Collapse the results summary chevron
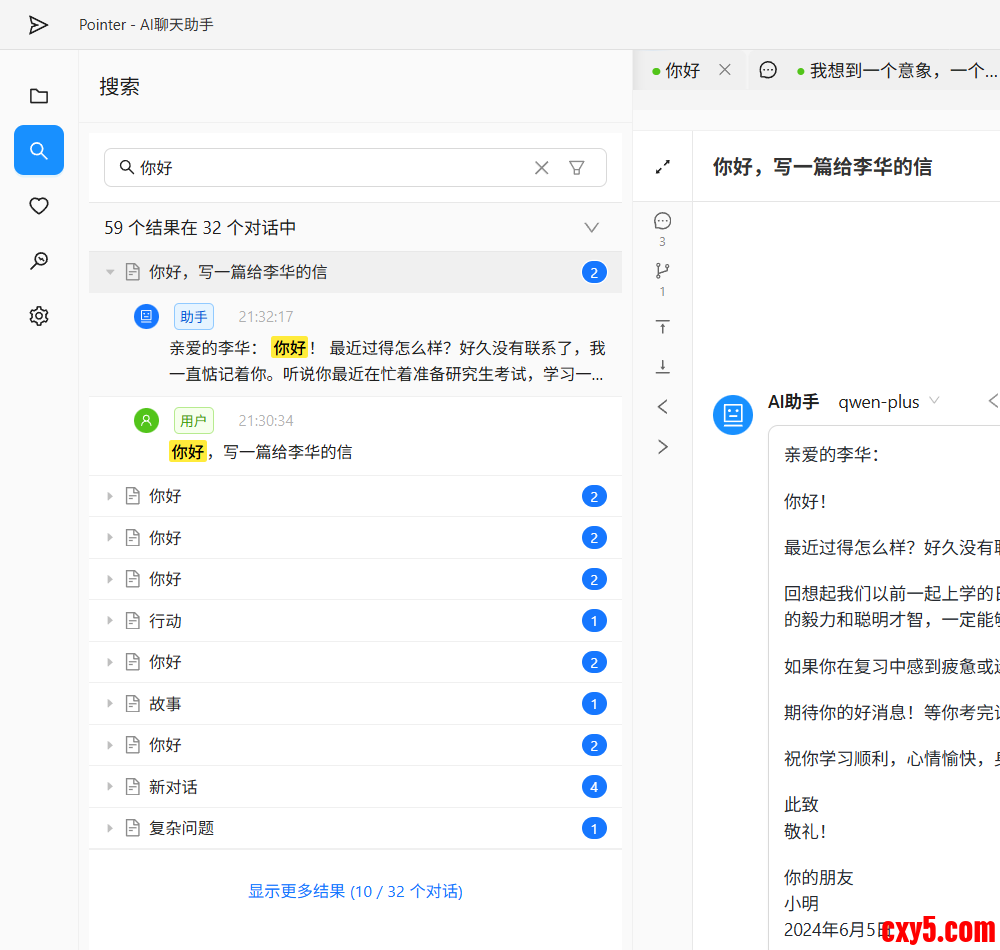 coord(592,228)
